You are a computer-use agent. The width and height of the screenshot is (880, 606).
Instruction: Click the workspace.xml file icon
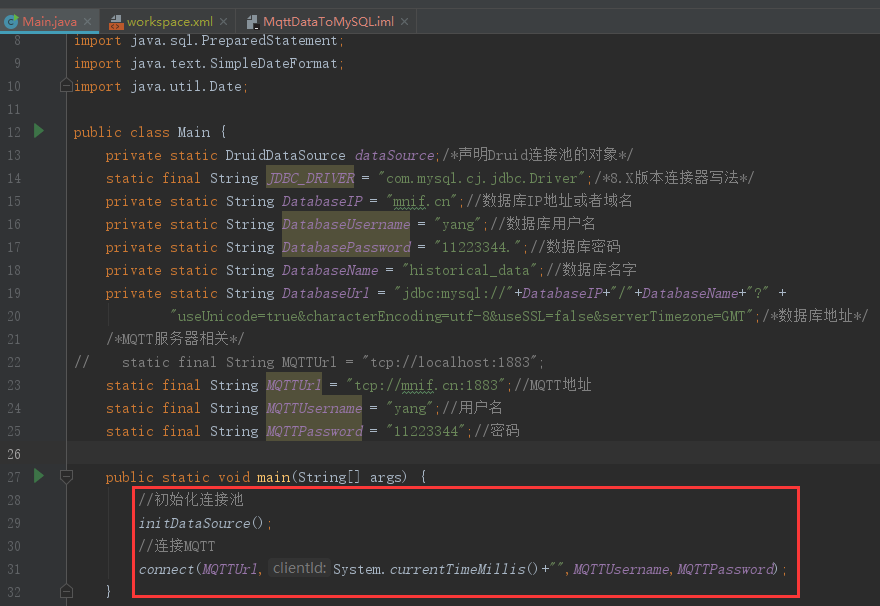[x=116, y=22]
